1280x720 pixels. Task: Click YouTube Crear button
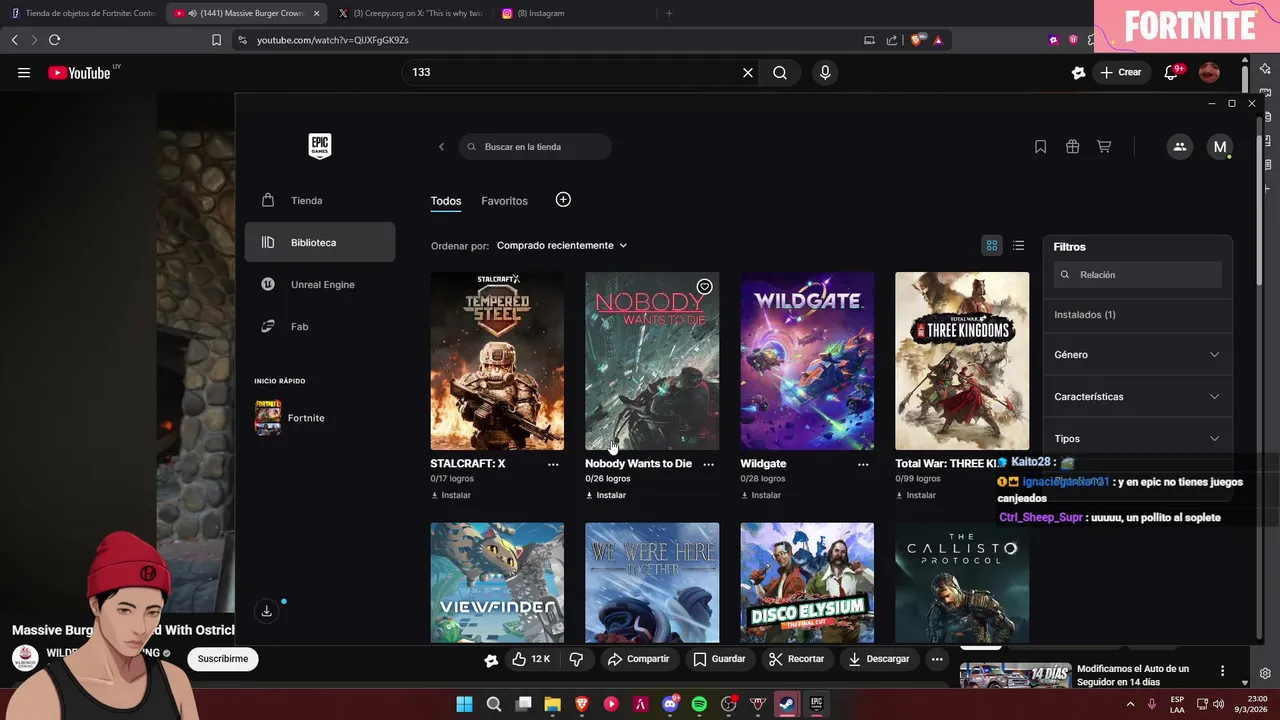click(1121, 72)
